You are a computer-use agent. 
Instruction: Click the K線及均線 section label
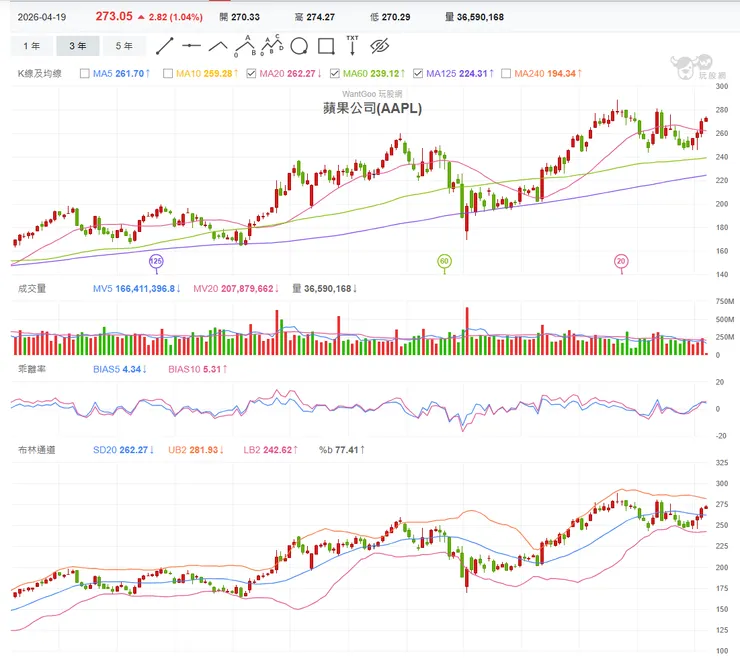pos(40,74)
